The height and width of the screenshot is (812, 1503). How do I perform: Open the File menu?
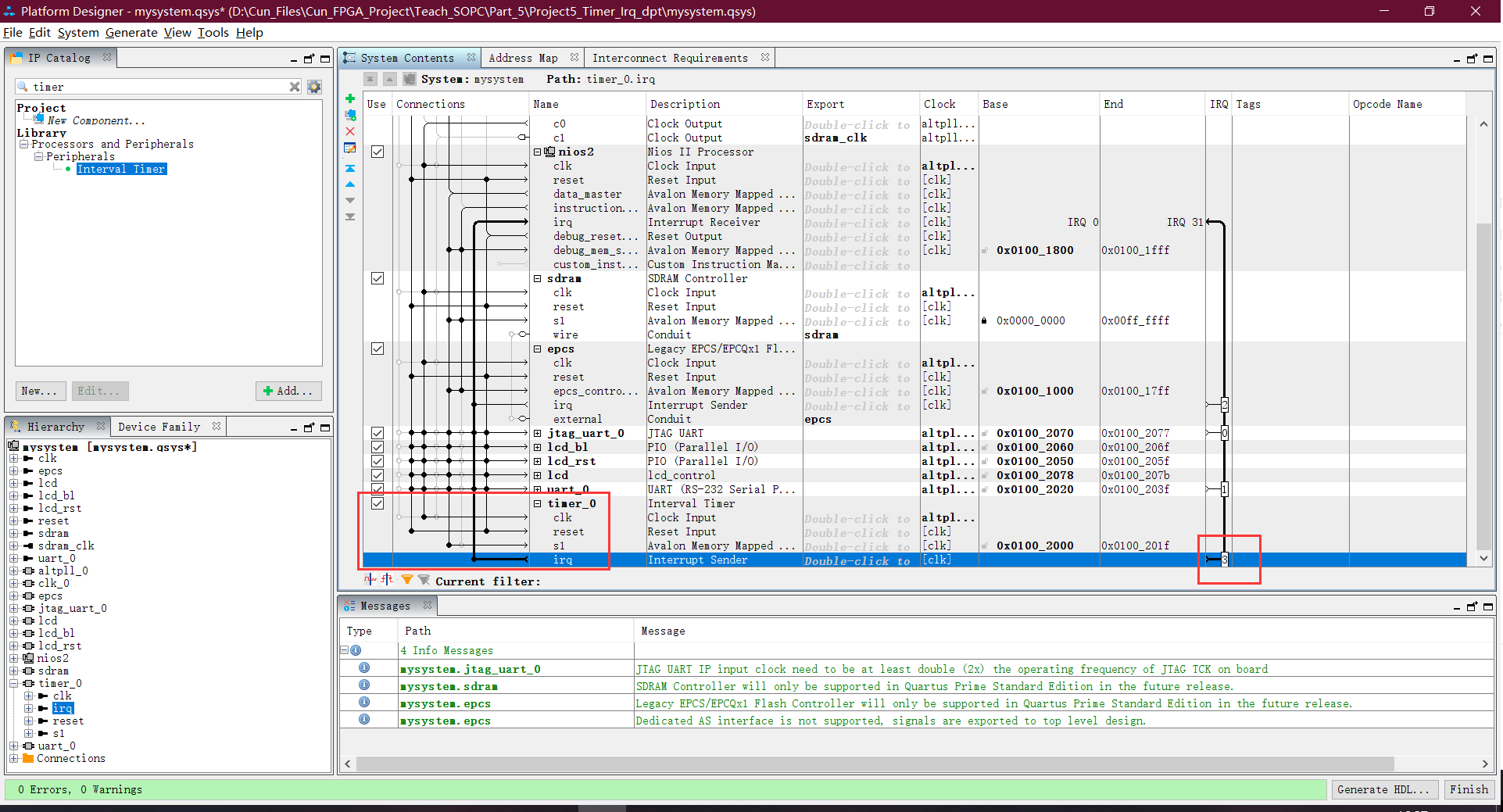(13, 32)
